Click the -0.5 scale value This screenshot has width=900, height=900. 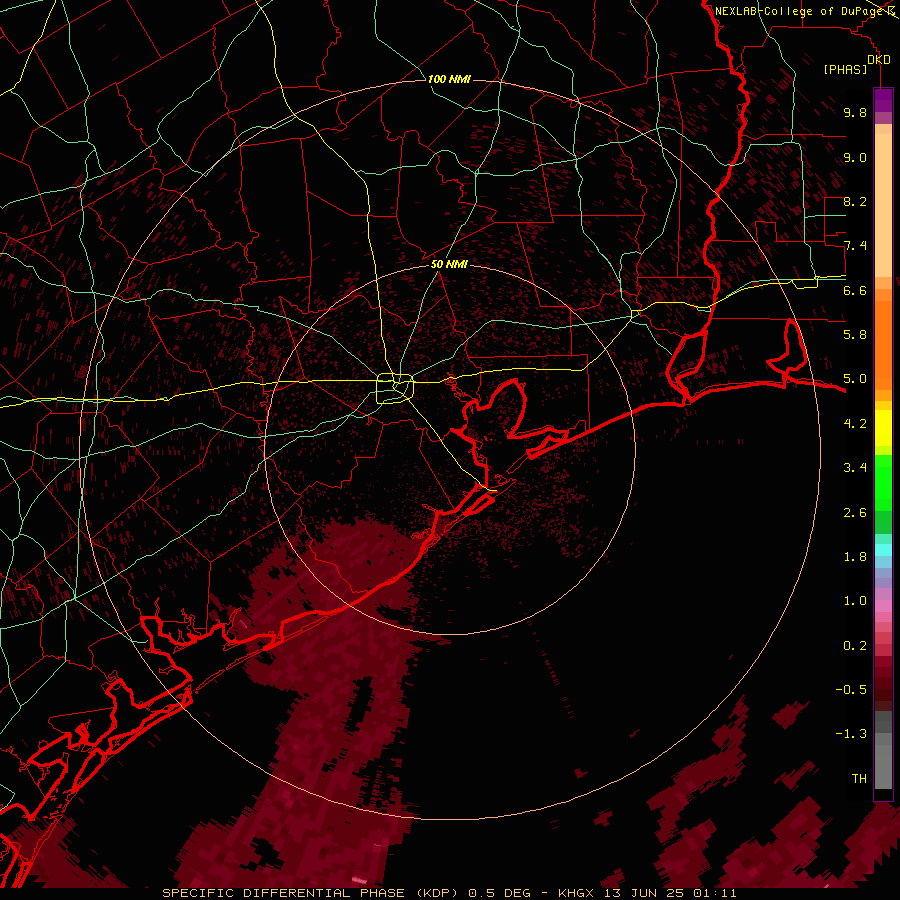851,690
